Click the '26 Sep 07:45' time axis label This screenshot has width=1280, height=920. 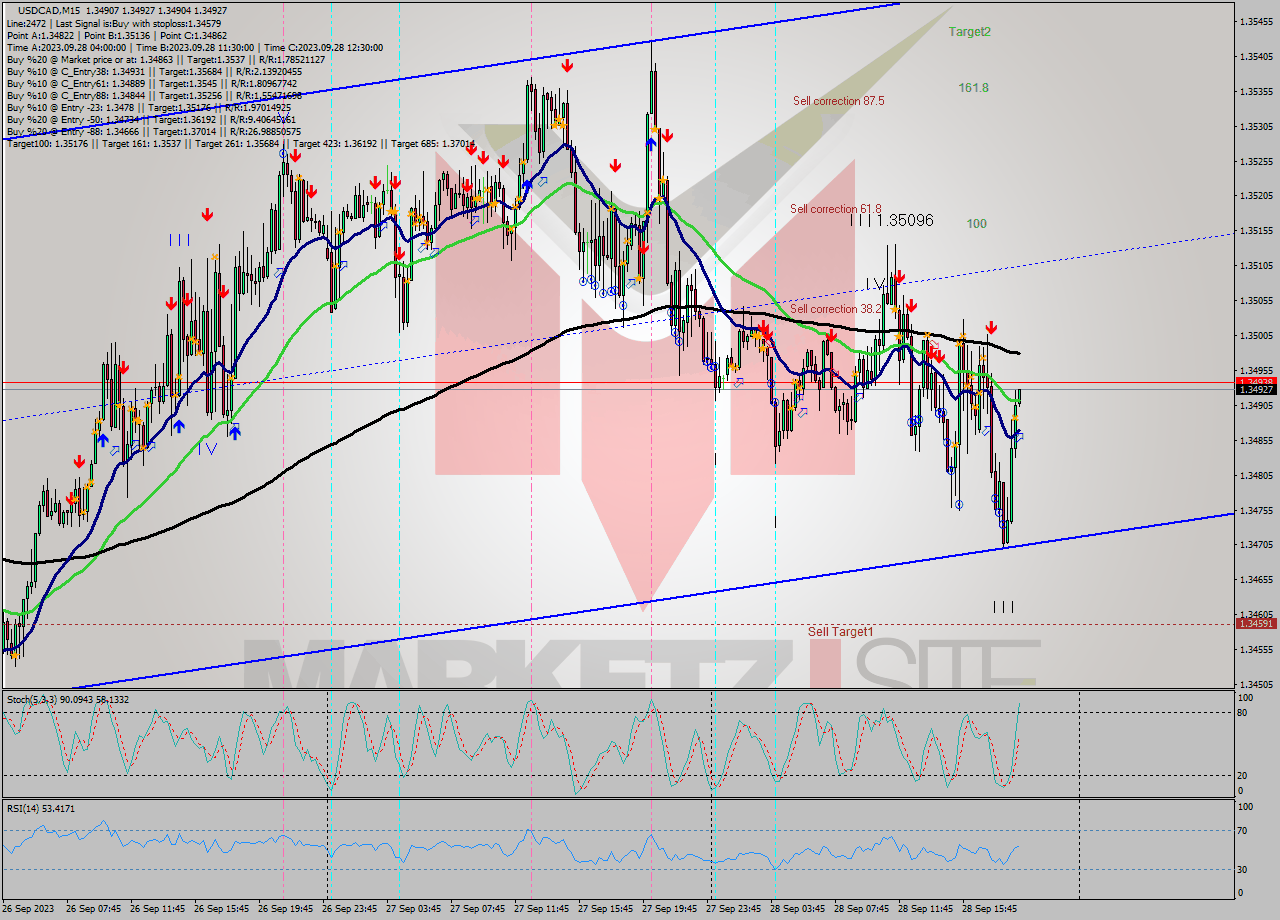(x=94, y=909)
